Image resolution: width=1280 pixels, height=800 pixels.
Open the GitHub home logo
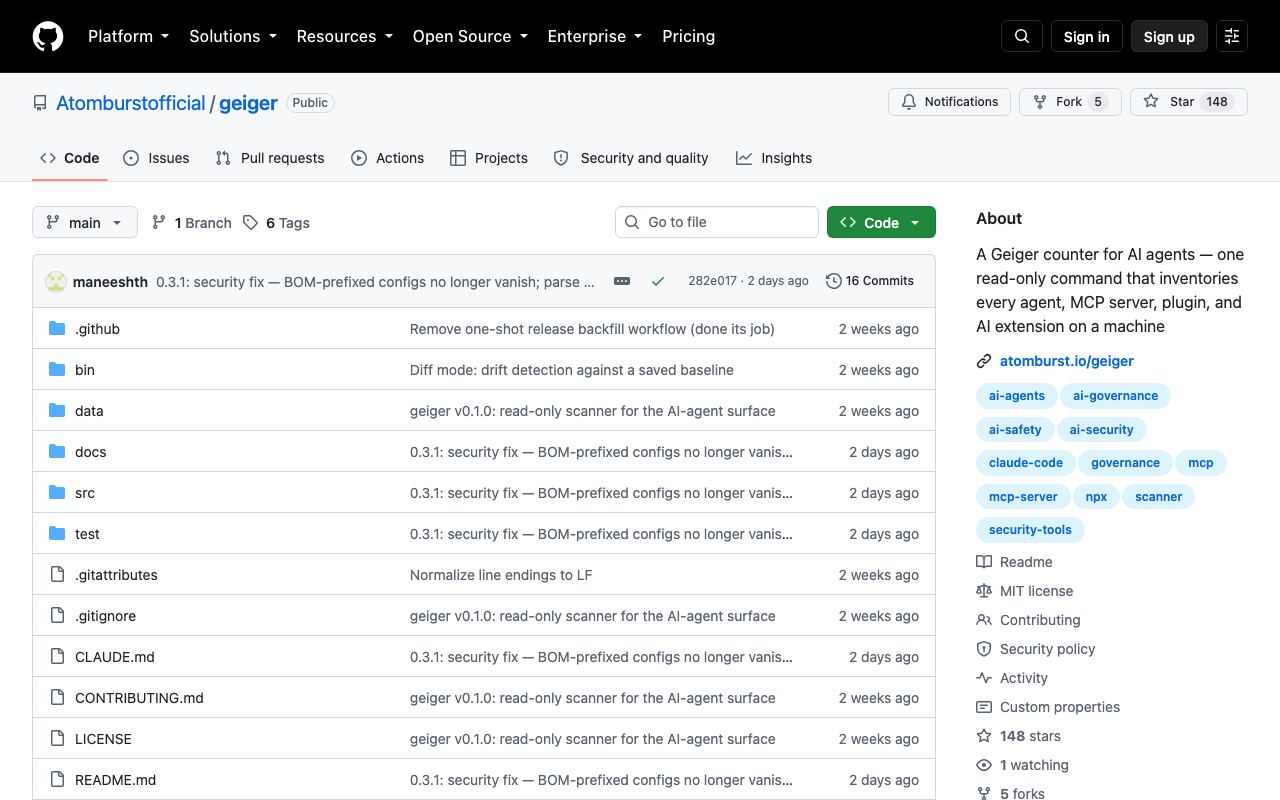coord(48,36)
